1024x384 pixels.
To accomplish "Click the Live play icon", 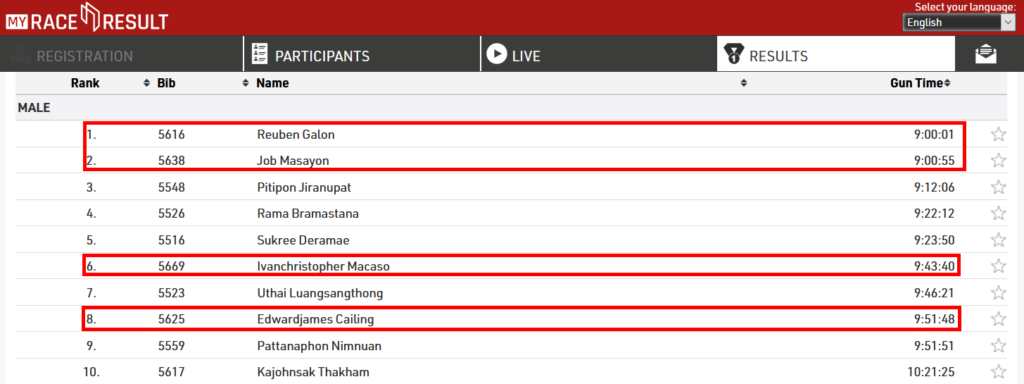I will [497, 54].
